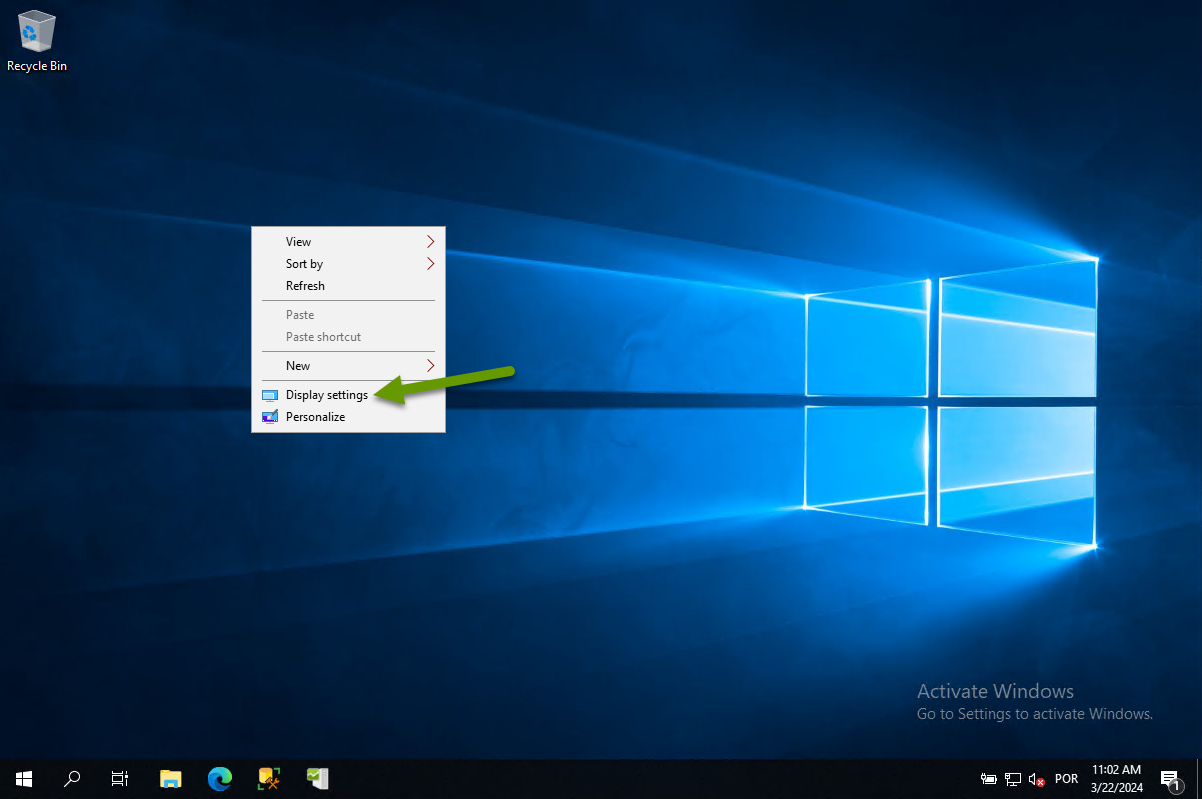
Task: Choose Display settings from context menu
Action: [326, 395]
